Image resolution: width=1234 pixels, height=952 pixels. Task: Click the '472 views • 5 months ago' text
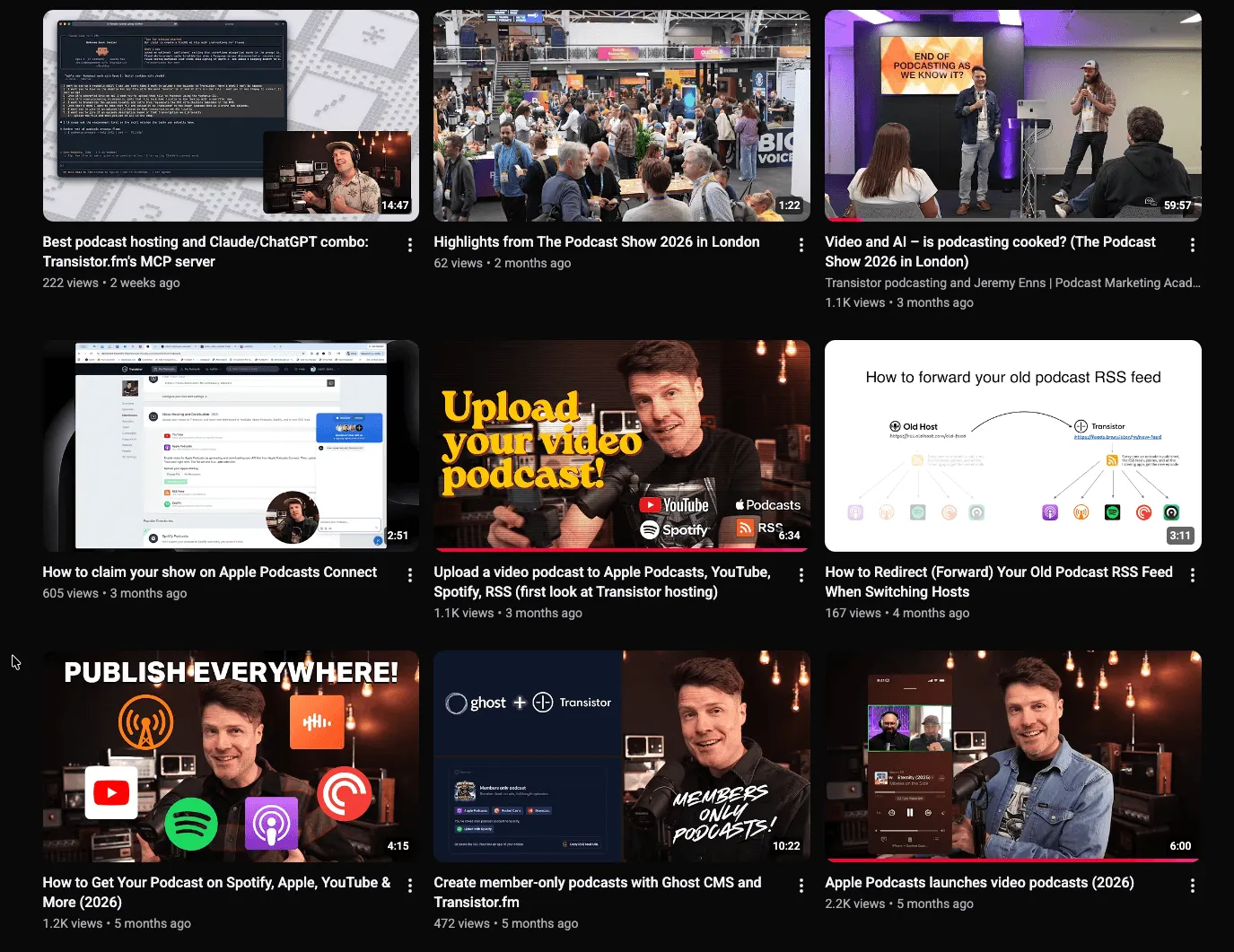tap(506, 923)
